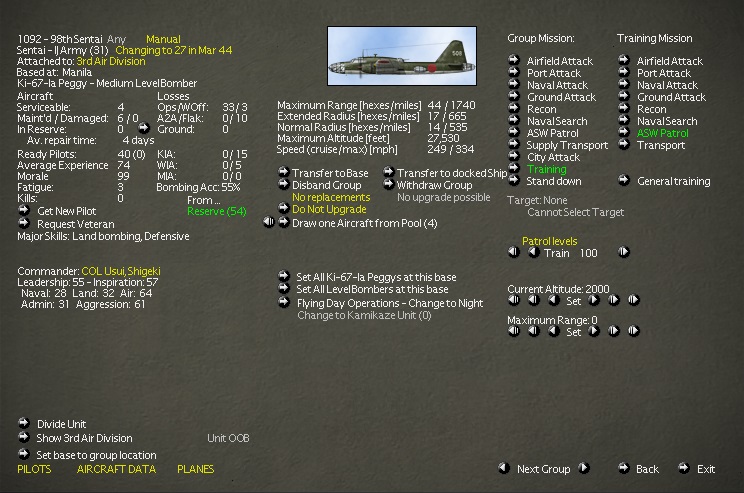The width and height of the screenshot is (744, 493).
Task: Toggle Flying Day Operations to Night
Action: [283, 302]
